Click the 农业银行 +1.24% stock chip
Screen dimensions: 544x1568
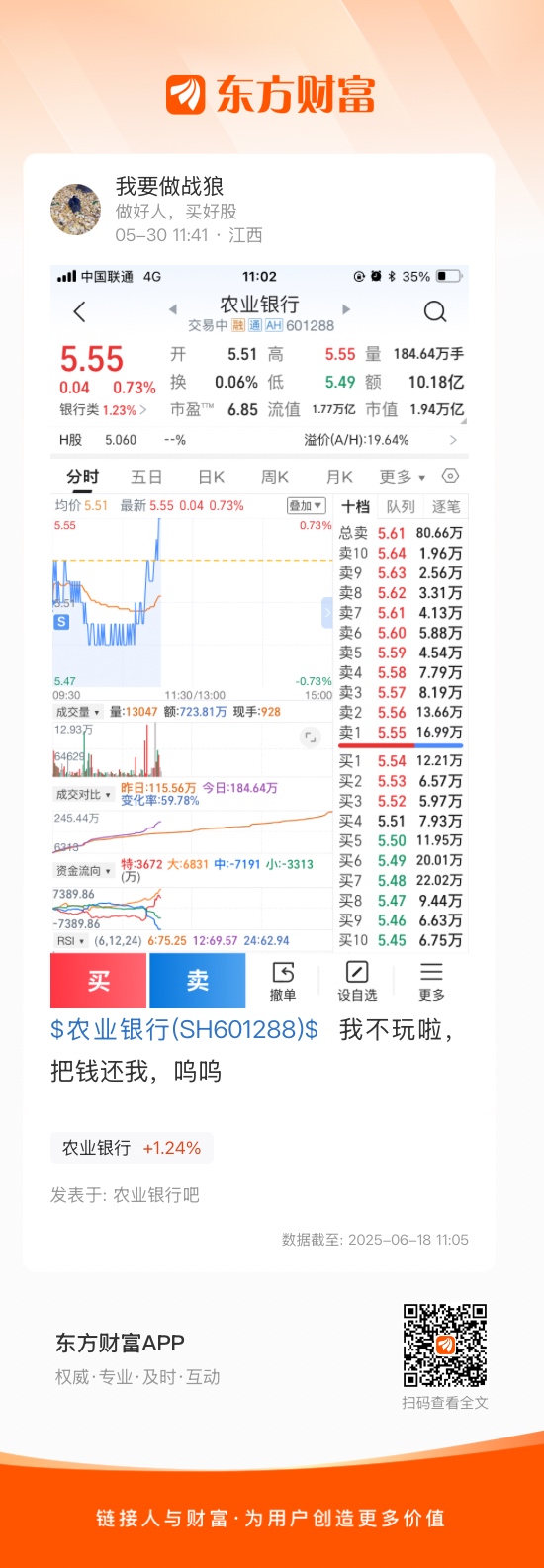[132, 1148]
